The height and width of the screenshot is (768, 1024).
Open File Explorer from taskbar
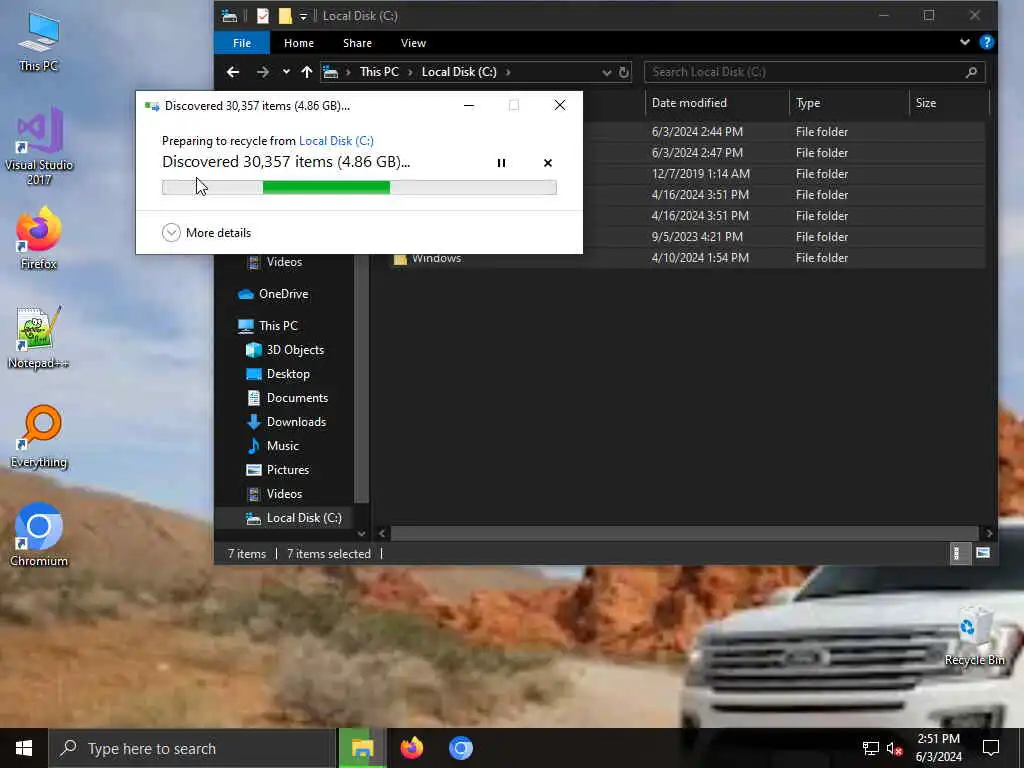pos(362,748)
